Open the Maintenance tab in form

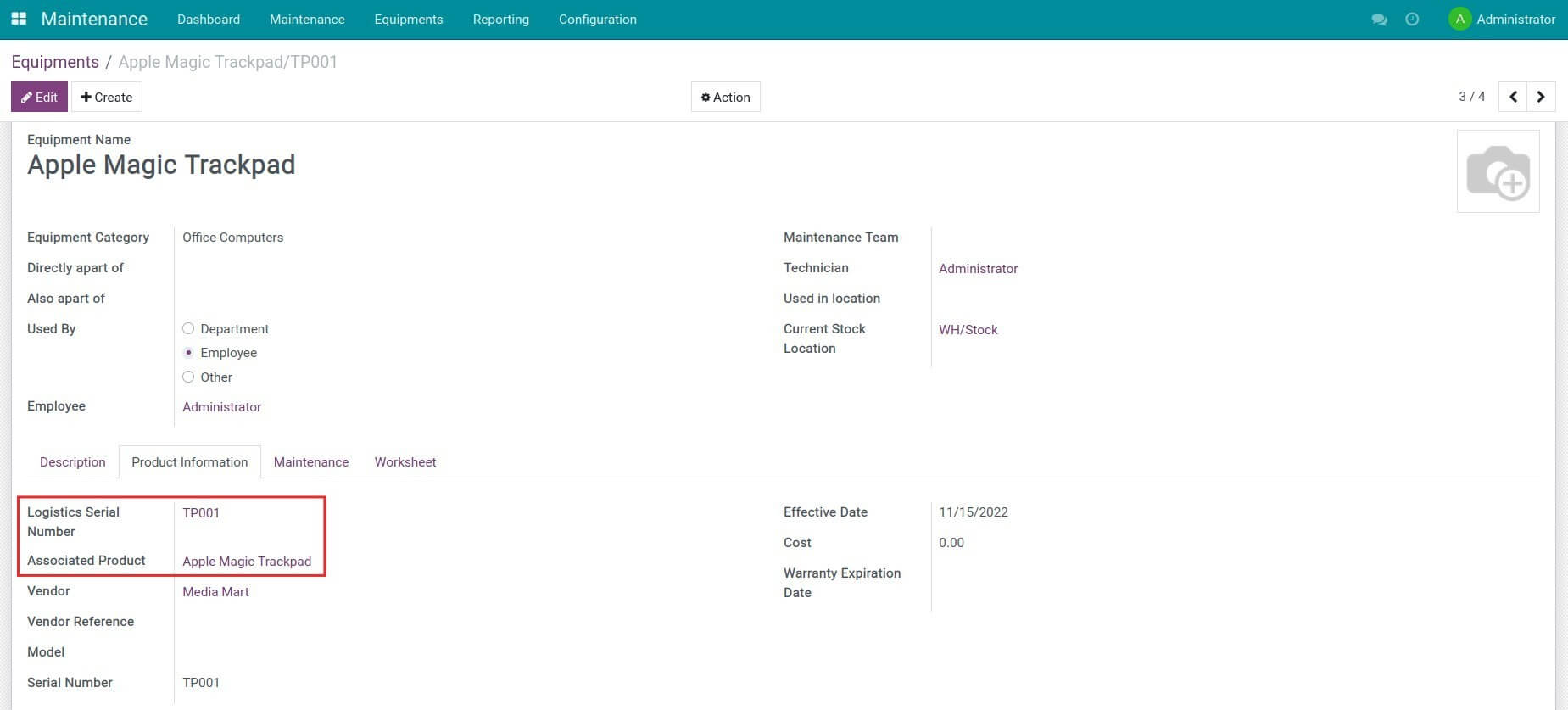pyautogui.click(x=310, y=462)
